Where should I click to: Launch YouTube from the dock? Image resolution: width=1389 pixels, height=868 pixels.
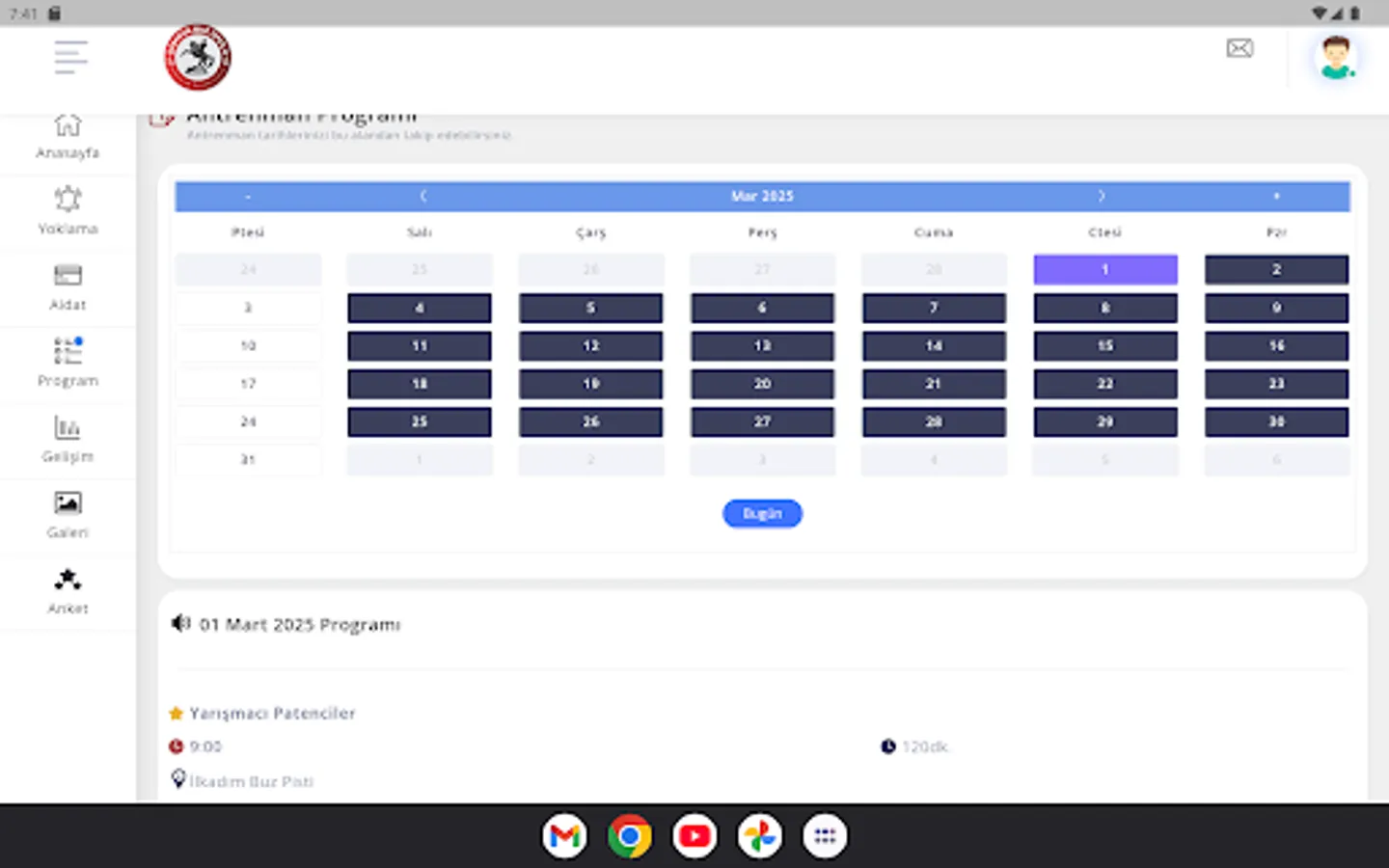tap(694, 835)
